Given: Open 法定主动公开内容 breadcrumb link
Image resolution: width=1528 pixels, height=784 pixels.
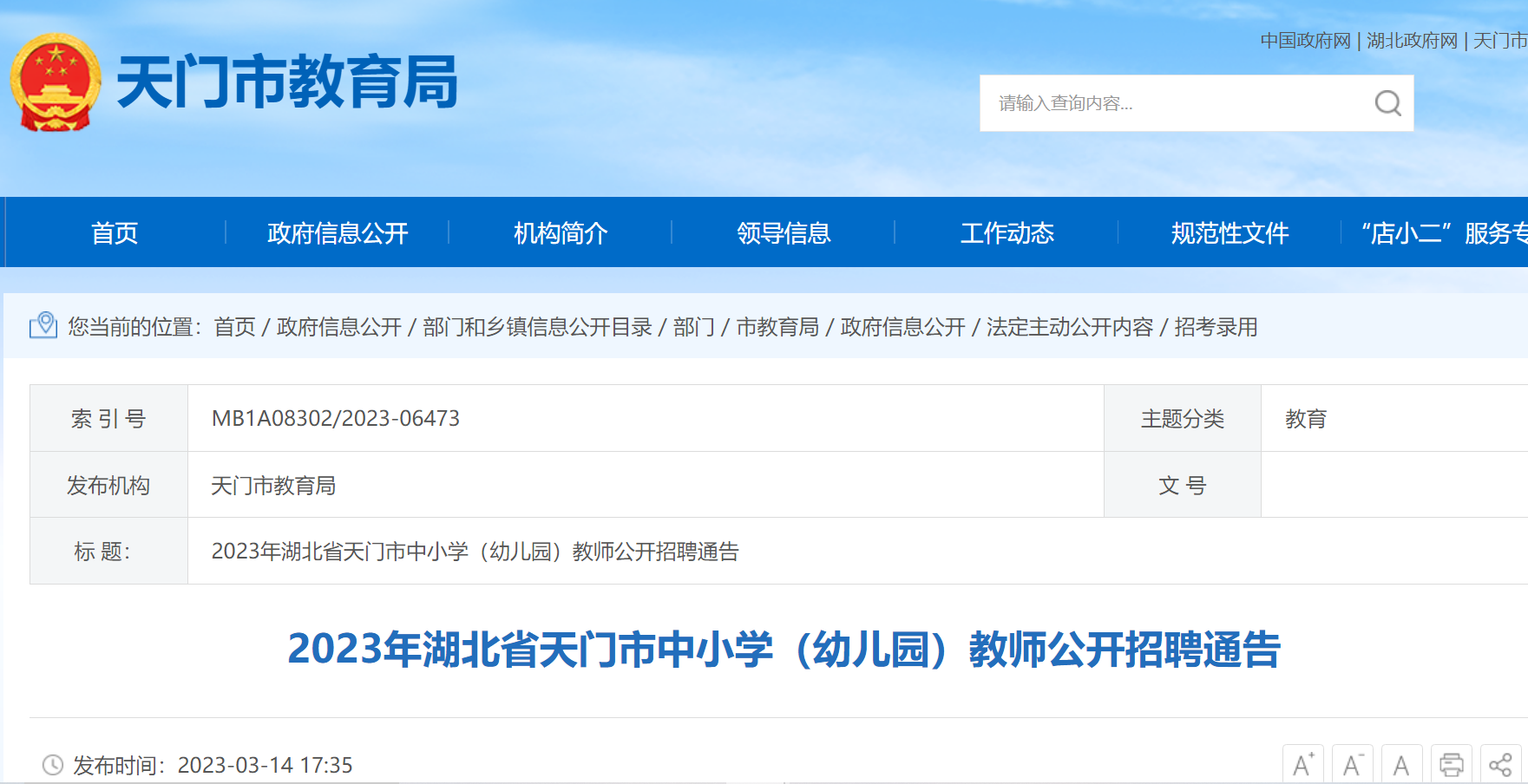Looking at the screenshot, I should (1070, 327).
